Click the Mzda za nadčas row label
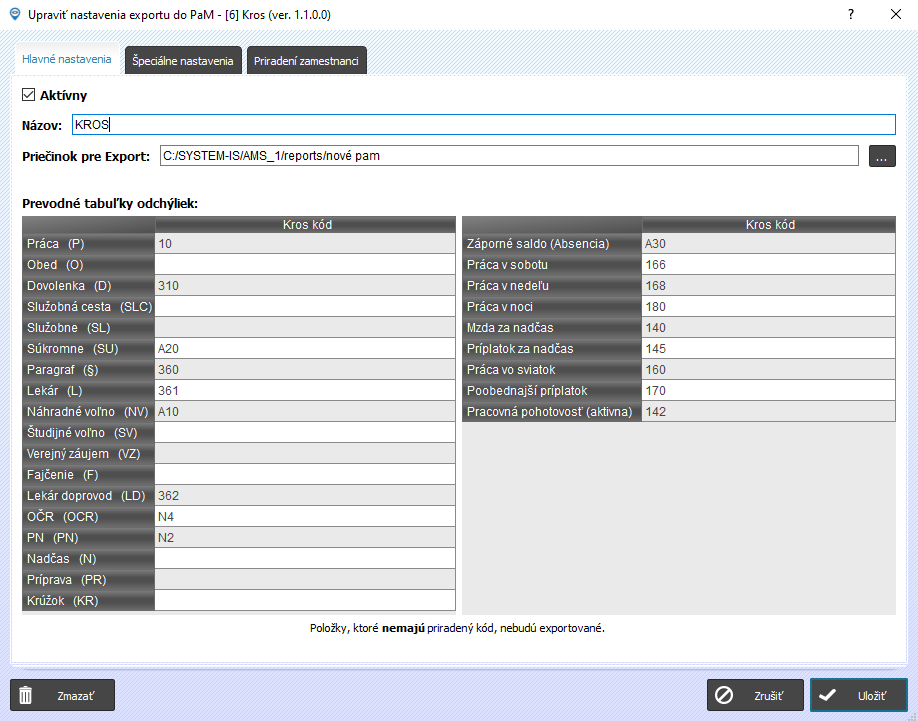 click(552, 328)
